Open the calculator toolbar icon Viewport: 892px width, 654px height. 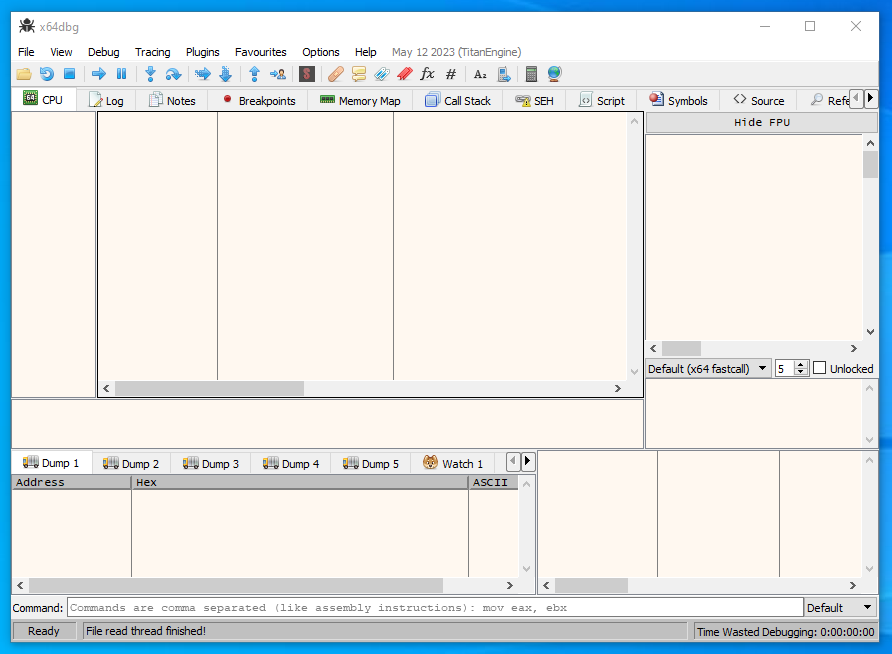click(x=531, y=74)
